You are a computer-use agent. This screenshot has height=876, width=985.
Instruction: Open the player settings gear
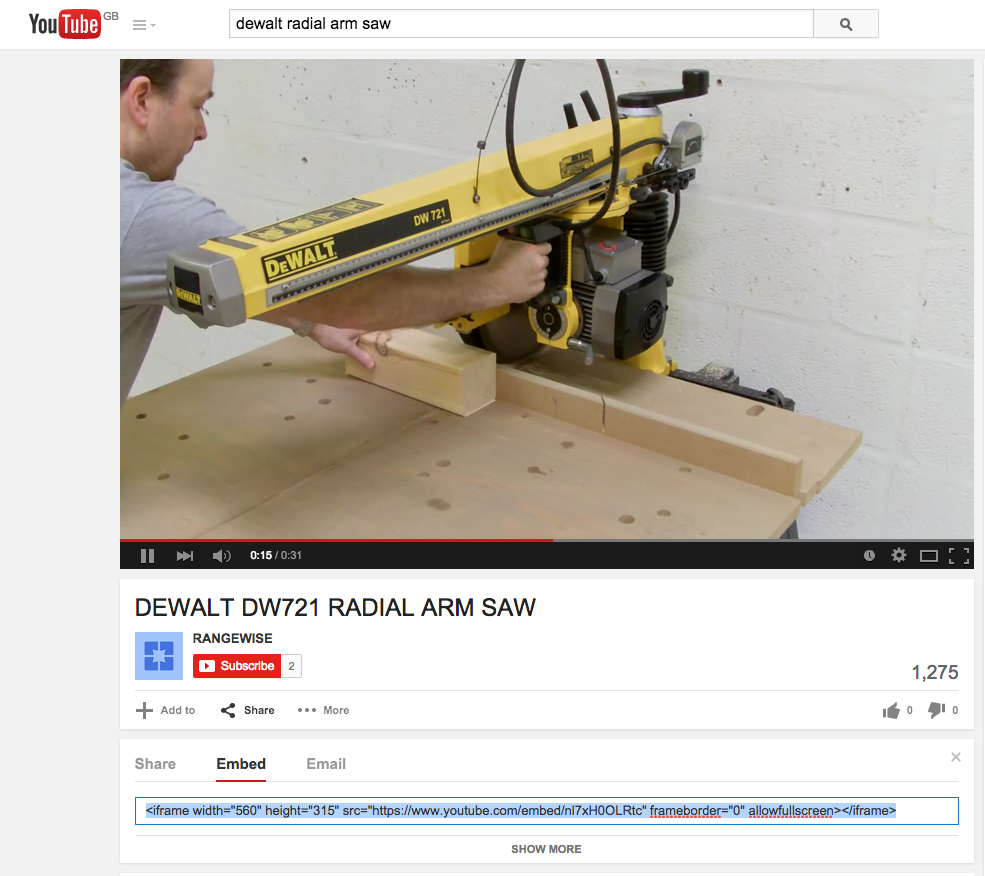click(x=899, y=556)
